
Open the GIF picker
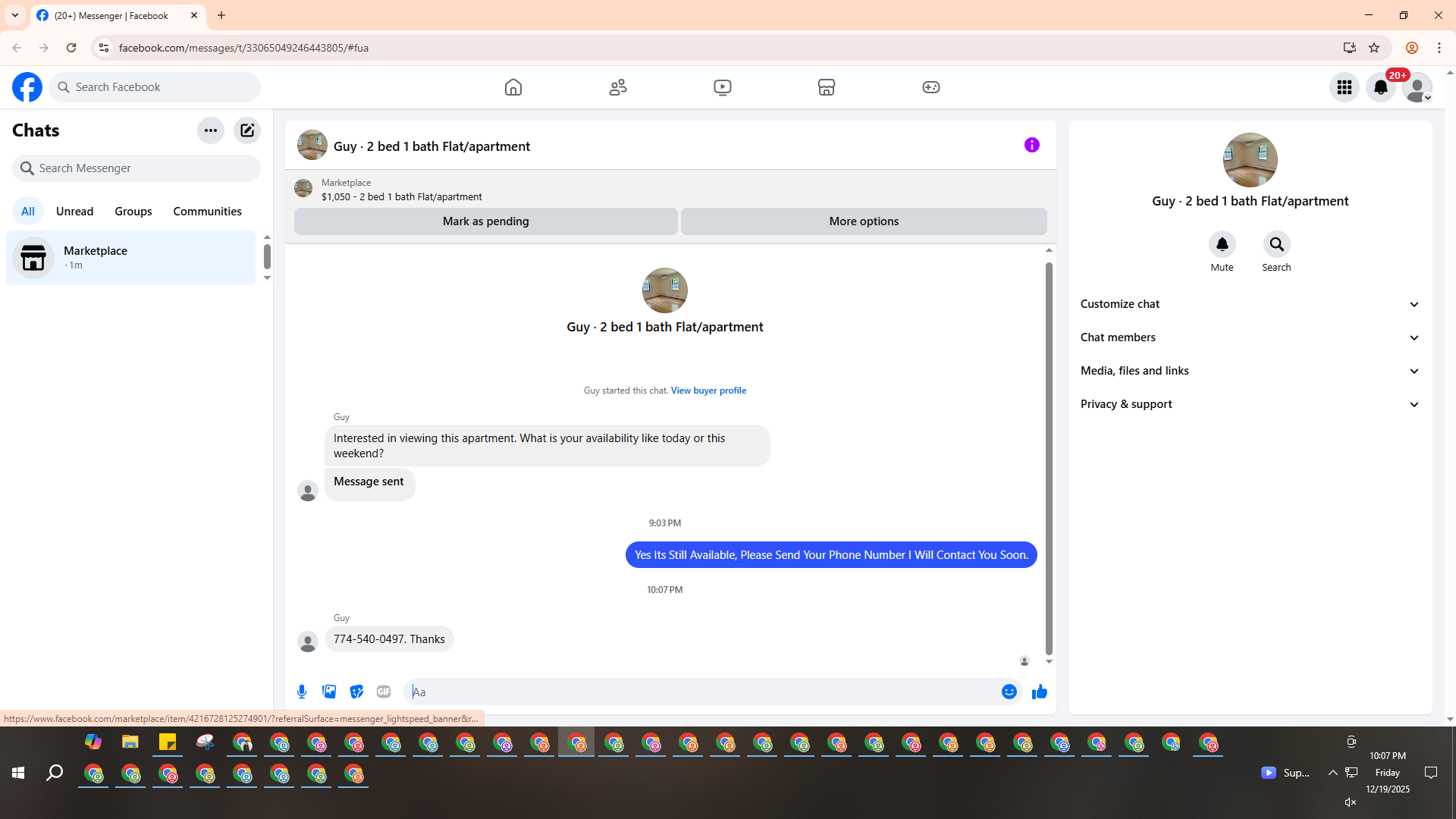(384, 692)
